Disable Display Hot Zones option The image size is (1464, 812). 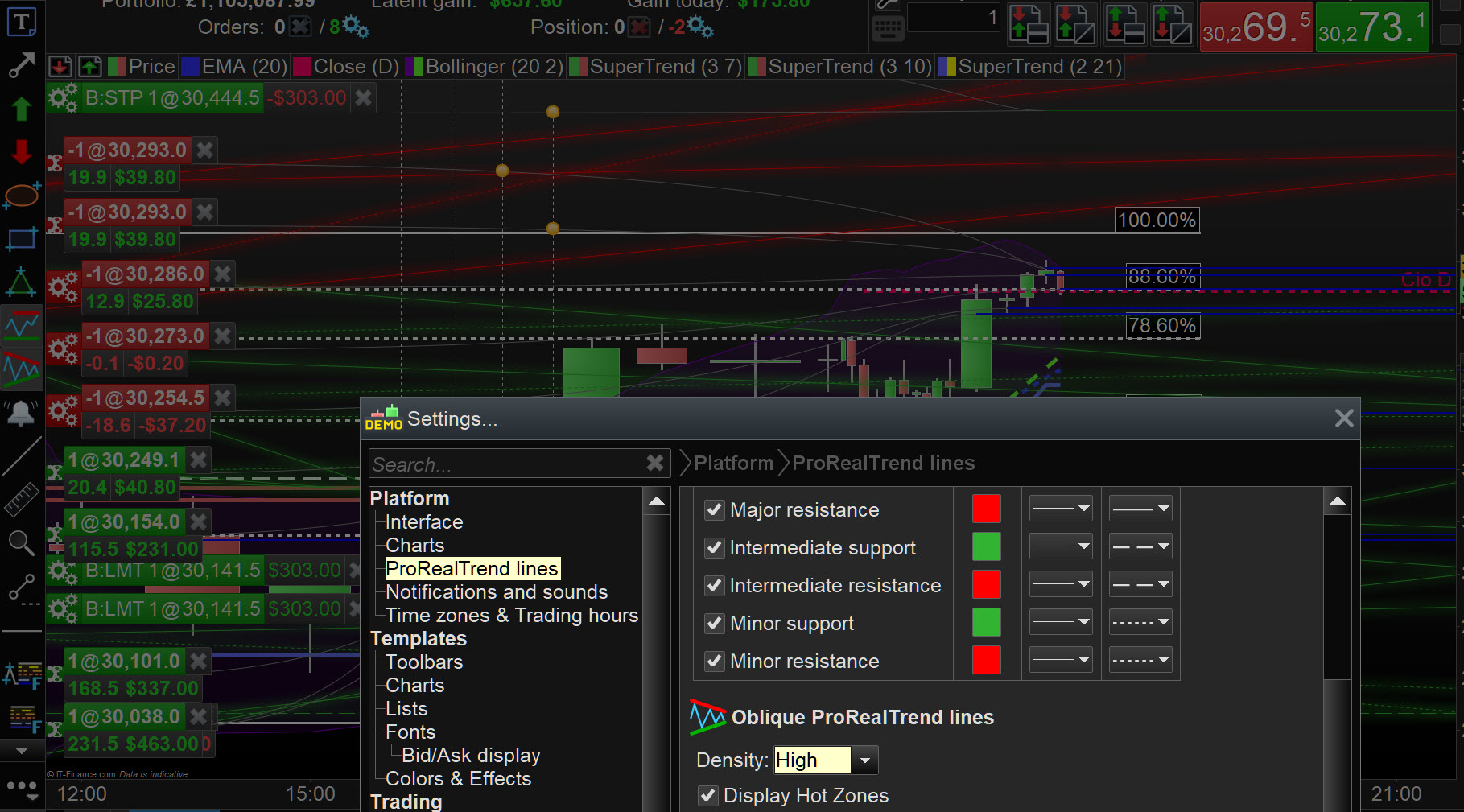(x=708, y=796)
